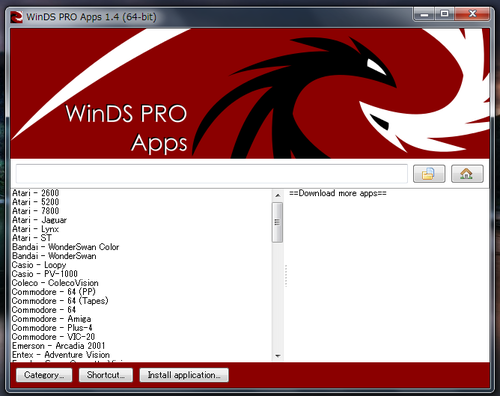Viewport: 500px width, 396px height.
Task: Select Commodore - 64 (Tapes)
Action: 60,301
